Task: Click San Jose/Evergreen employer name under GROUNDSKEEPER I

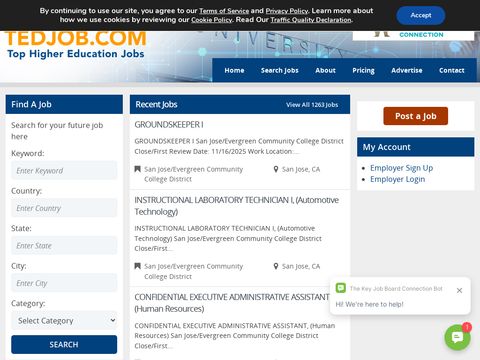Action: click(194, 174)
